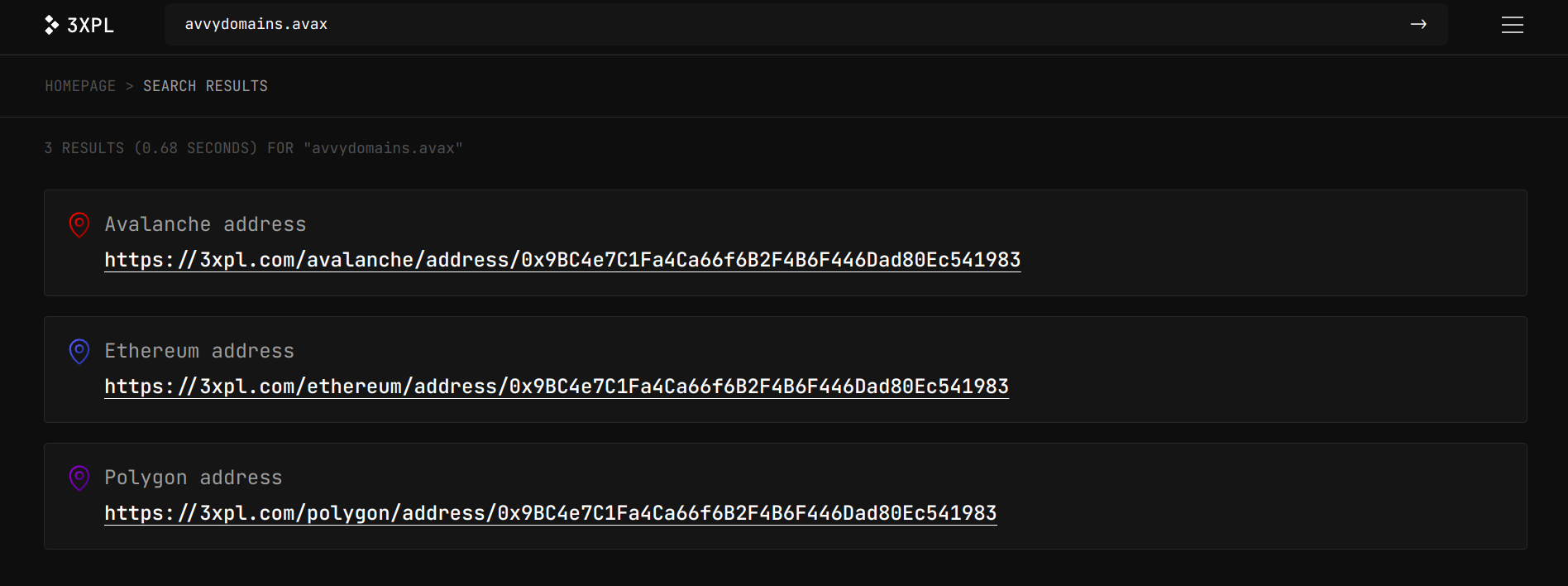Click the 3 RESULTS summary text
The width and height of the screenshot is (1568, 586).
253,148
